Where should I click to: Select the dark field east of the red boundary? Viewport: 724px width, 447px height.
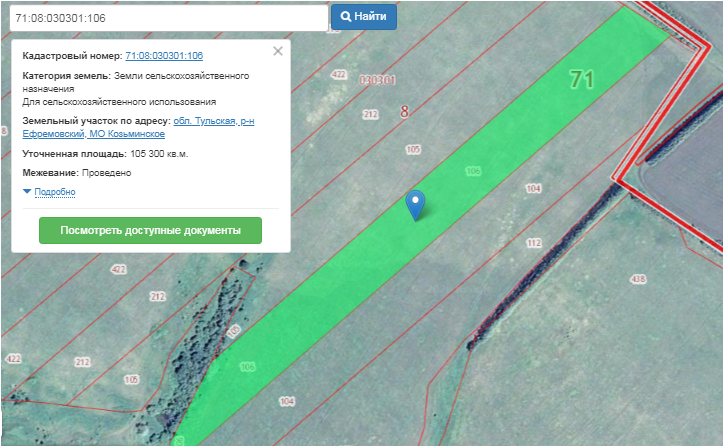[x=685, y=180]
